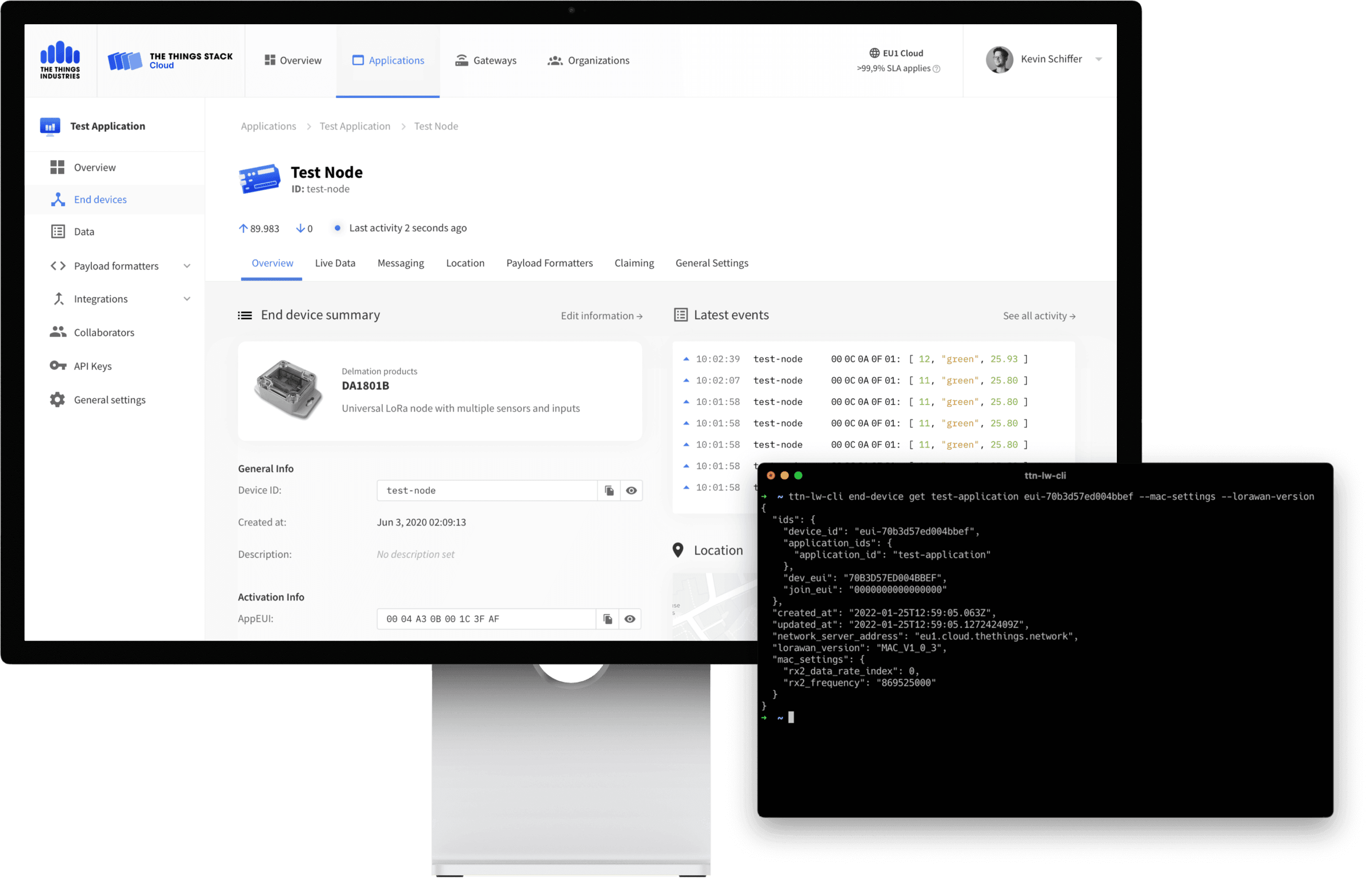Open The Things Industries logo
The image size is (1372, 878).
click(60, 60)
